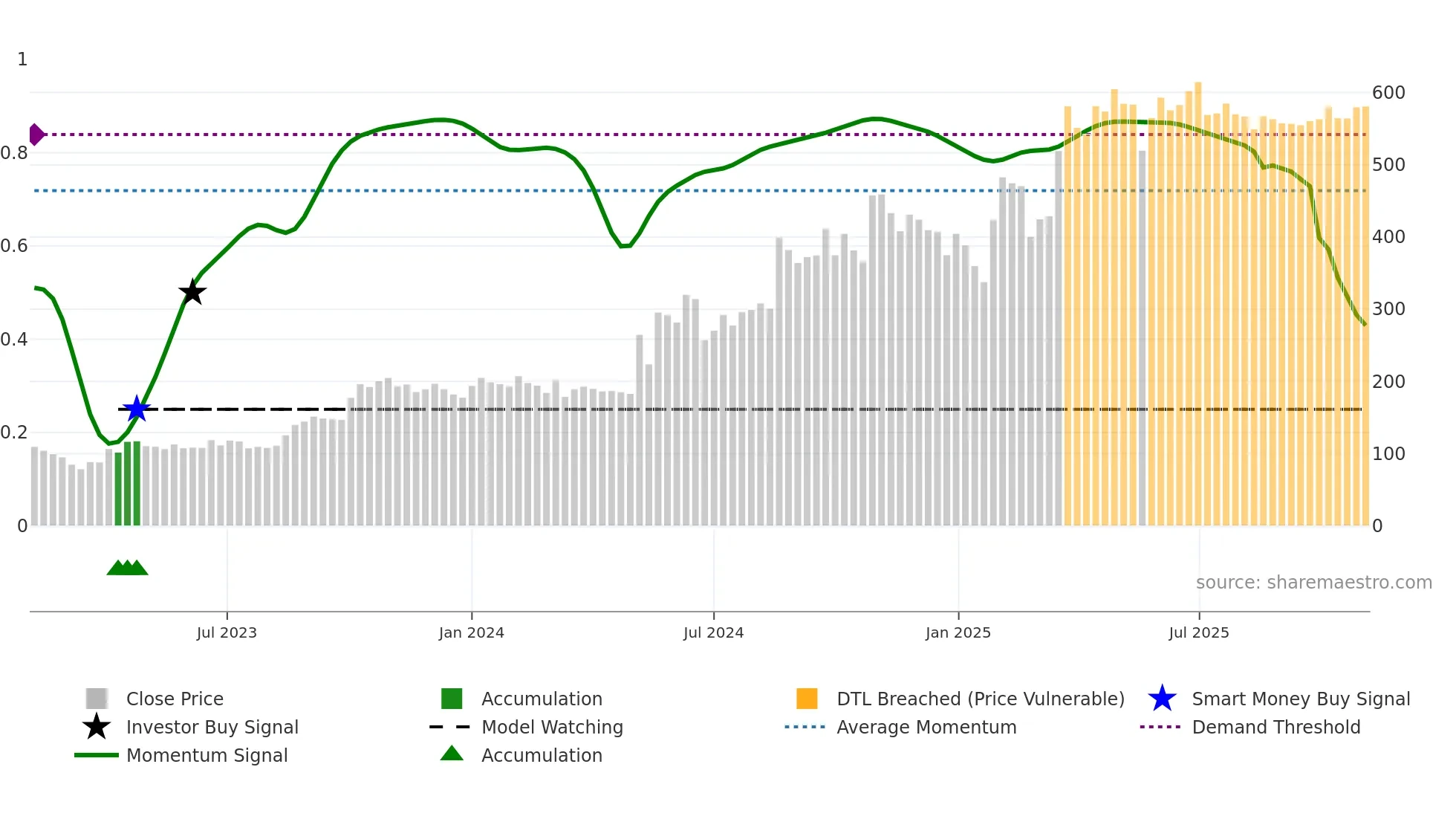The height and width of the screenshot is (819, 1456).
Task: Hide the Momentum Signal line via legend
Action: 207,755
